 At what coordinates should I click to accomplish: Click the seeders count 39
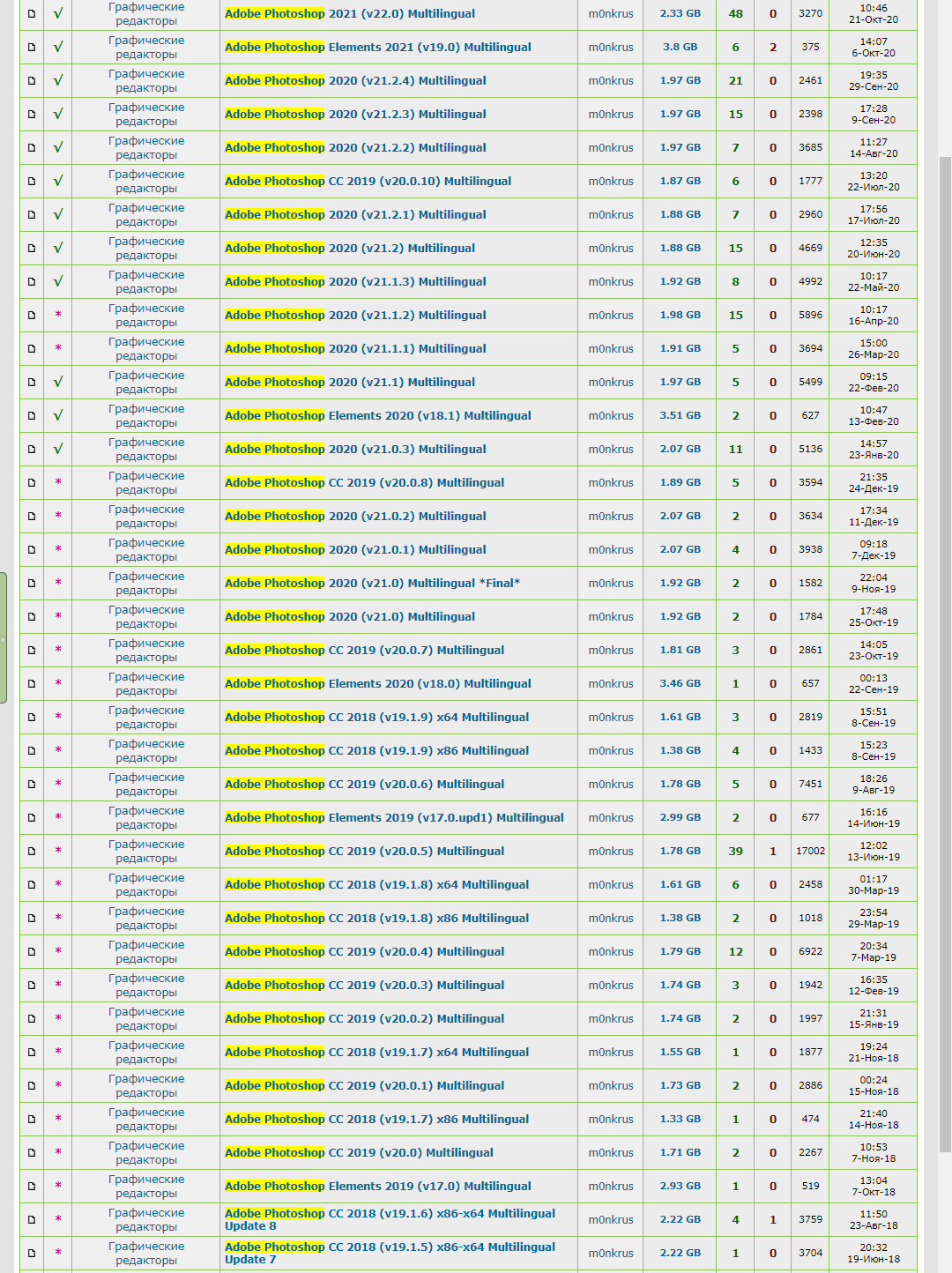coord(736,852)
